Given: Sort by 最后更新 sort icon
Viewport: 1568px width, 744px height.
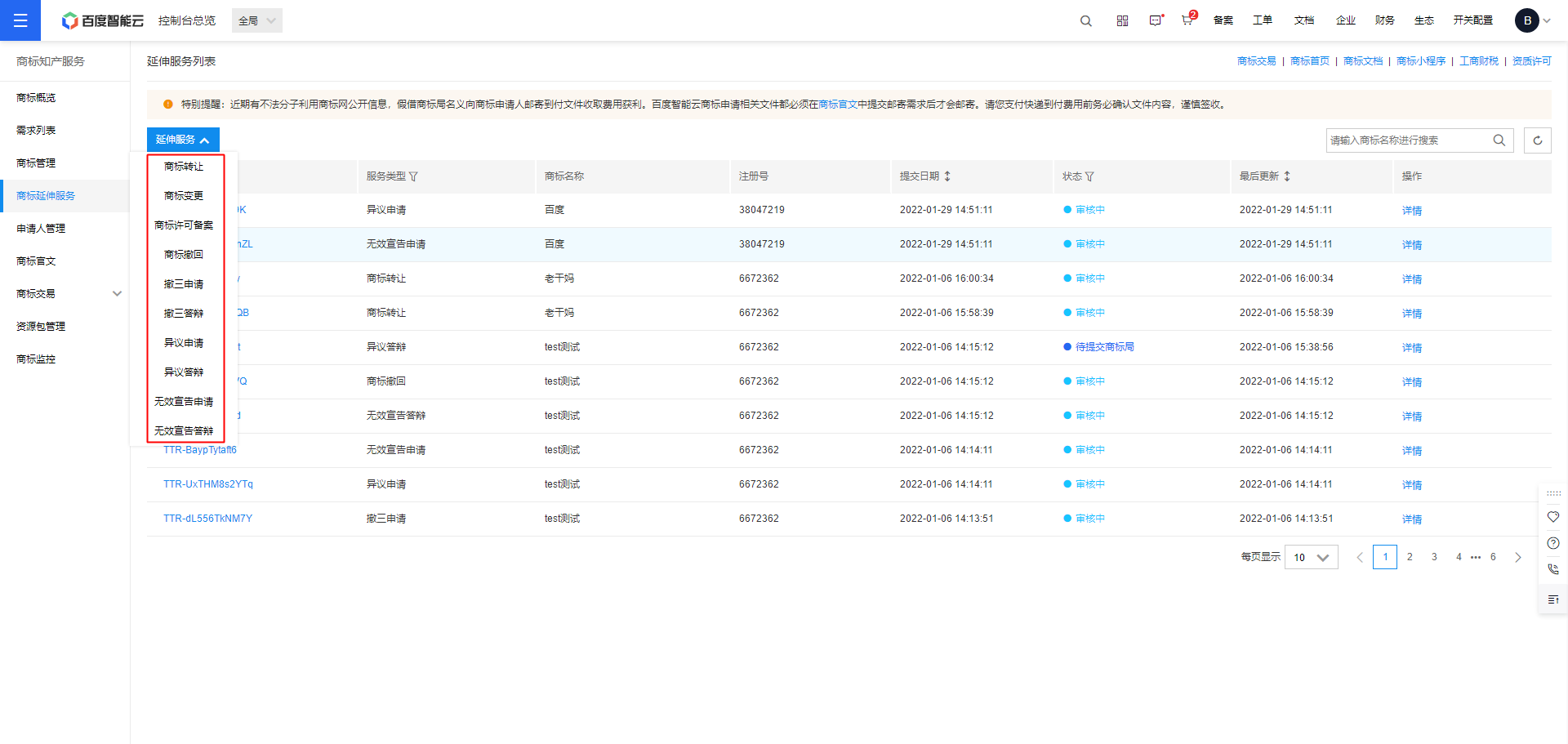Looking at the screenshot, I should pos(1287,176).
